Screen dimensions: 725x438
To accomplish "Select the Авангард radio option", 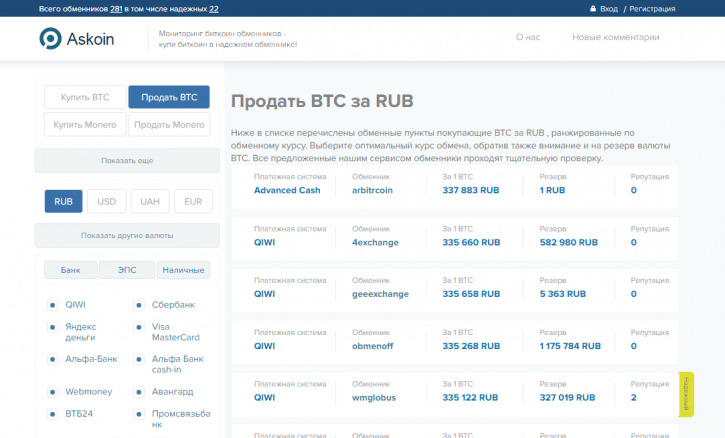I will [139, 392].
